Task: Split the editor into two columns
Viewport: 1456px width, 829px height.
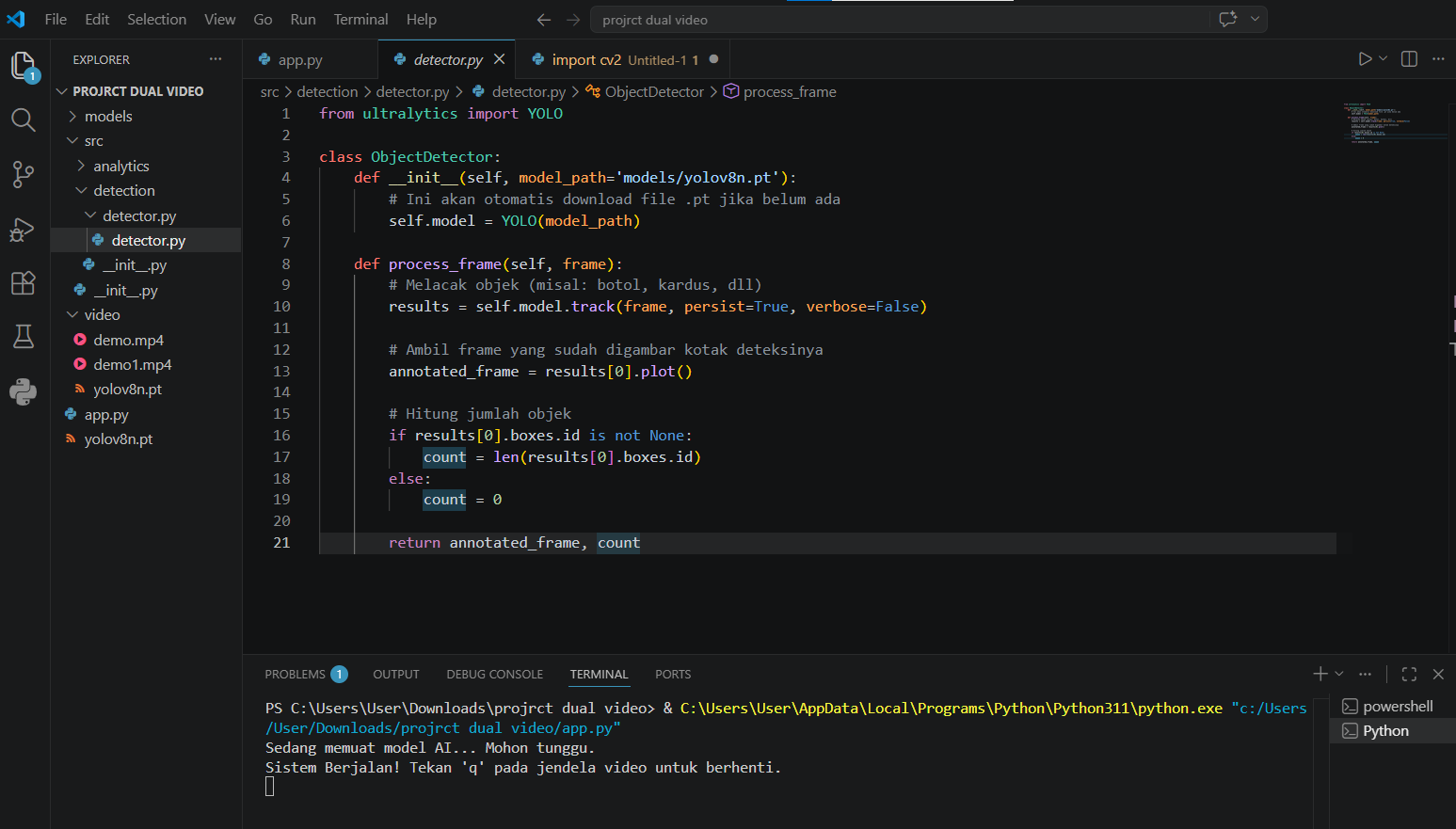Action: pos(1409,57)
